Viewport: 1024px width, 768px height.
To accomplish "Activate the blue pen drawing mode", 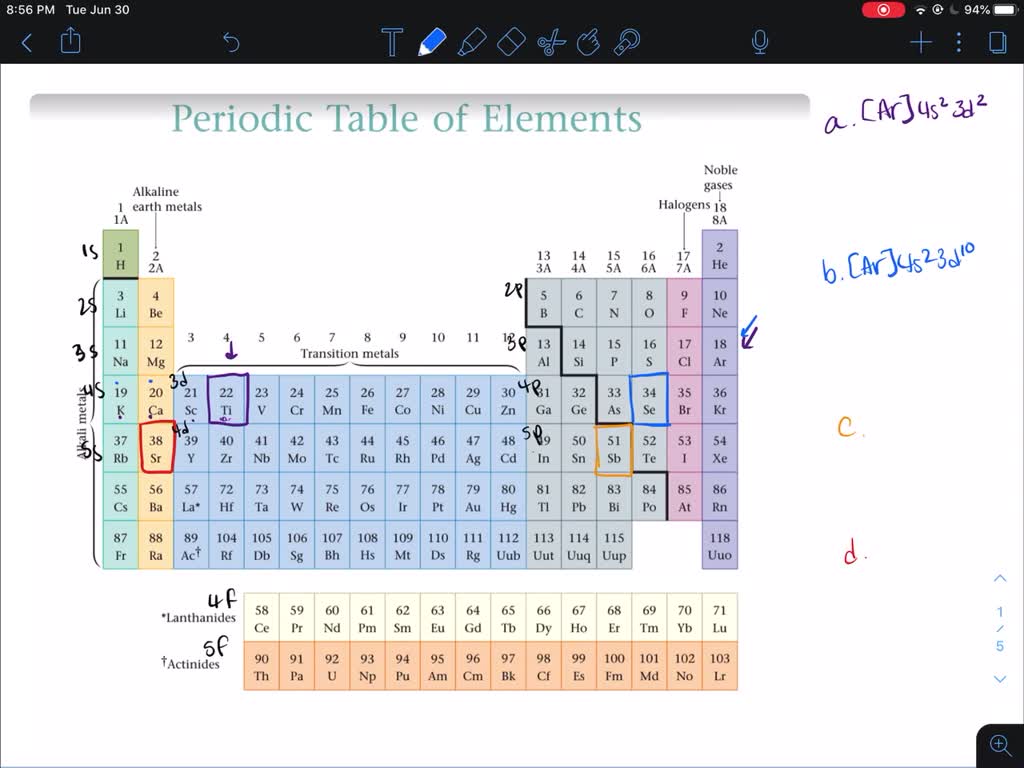I will [432, 42].
